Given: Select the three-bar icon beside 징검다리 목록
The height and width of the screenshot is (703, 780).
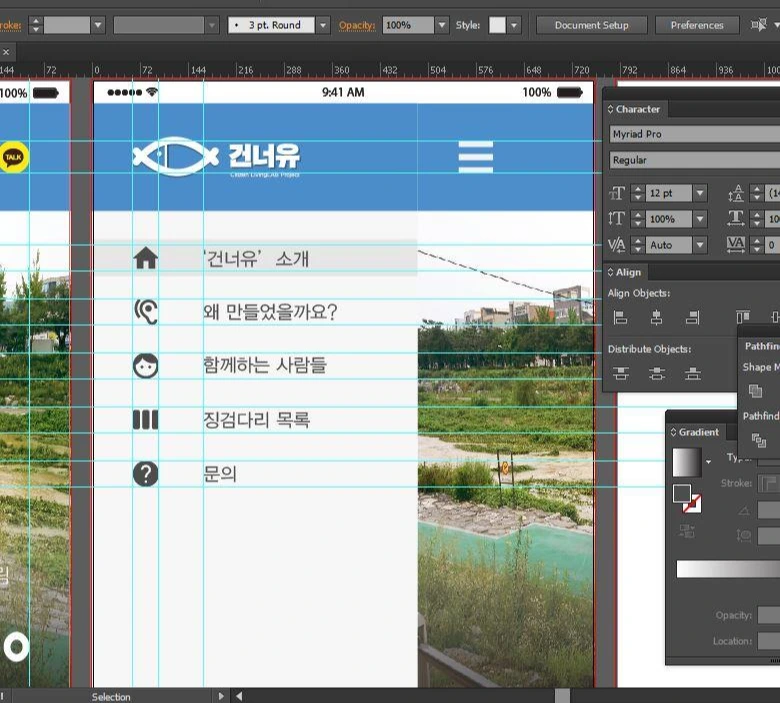Looking at the screenshot, I should [x=146, y=419].
